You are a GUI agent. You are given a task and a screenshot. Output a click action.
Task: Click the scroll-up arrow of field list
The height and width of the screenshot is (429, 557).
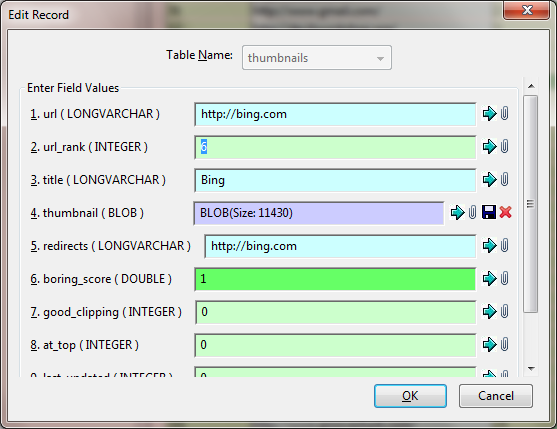coord(531,86)
